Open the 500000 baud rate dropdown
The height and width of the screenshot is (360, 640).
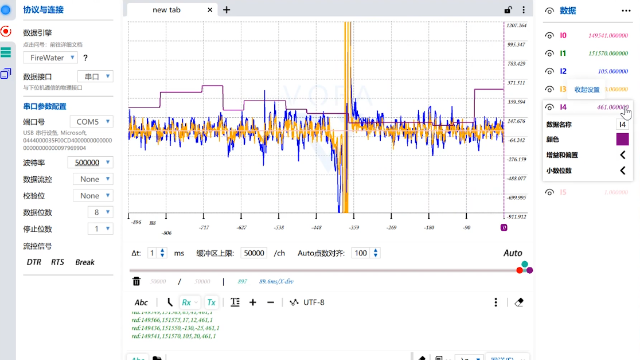pos(90,162)
